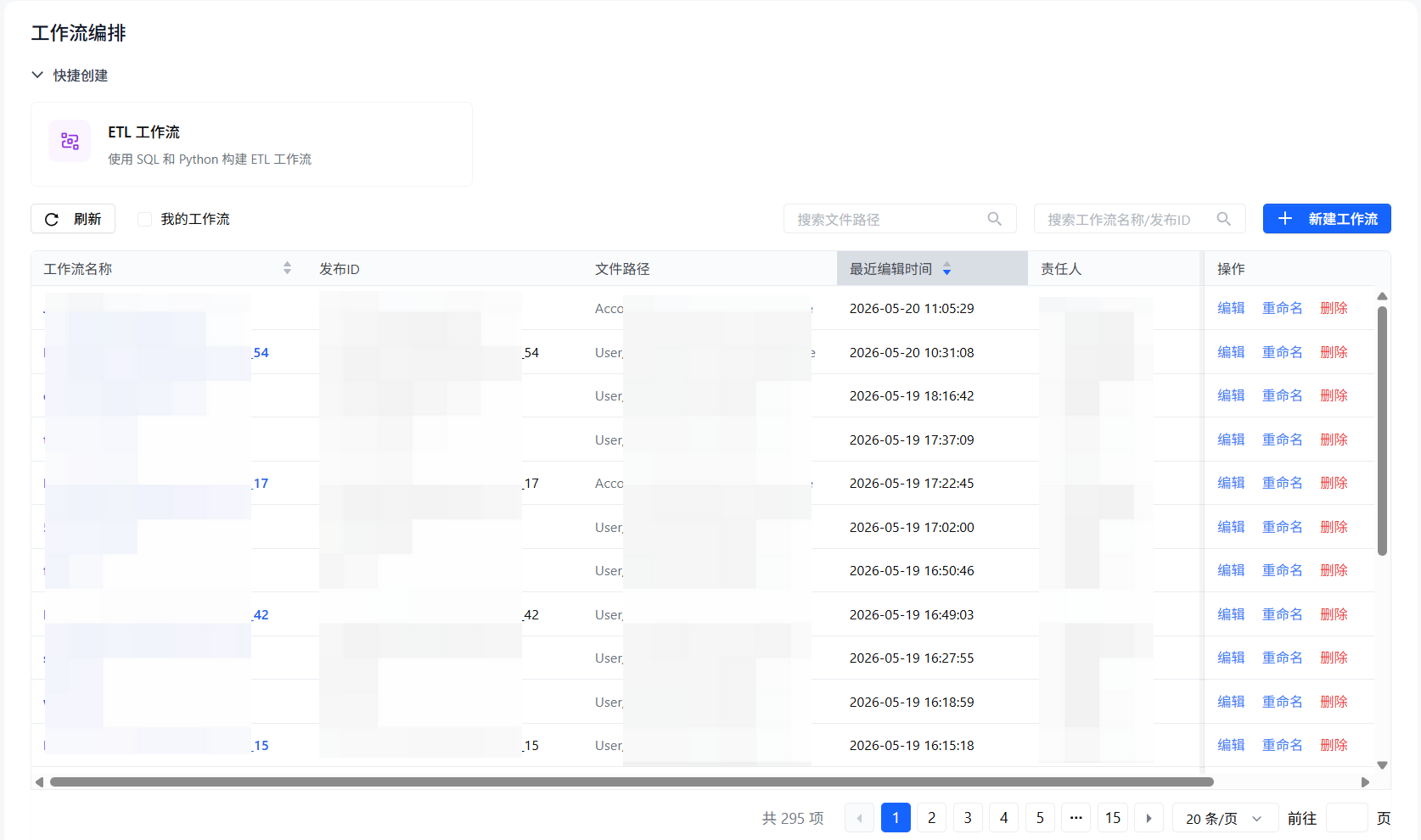
Task: Select current page 1
Action: pos(896,818)
